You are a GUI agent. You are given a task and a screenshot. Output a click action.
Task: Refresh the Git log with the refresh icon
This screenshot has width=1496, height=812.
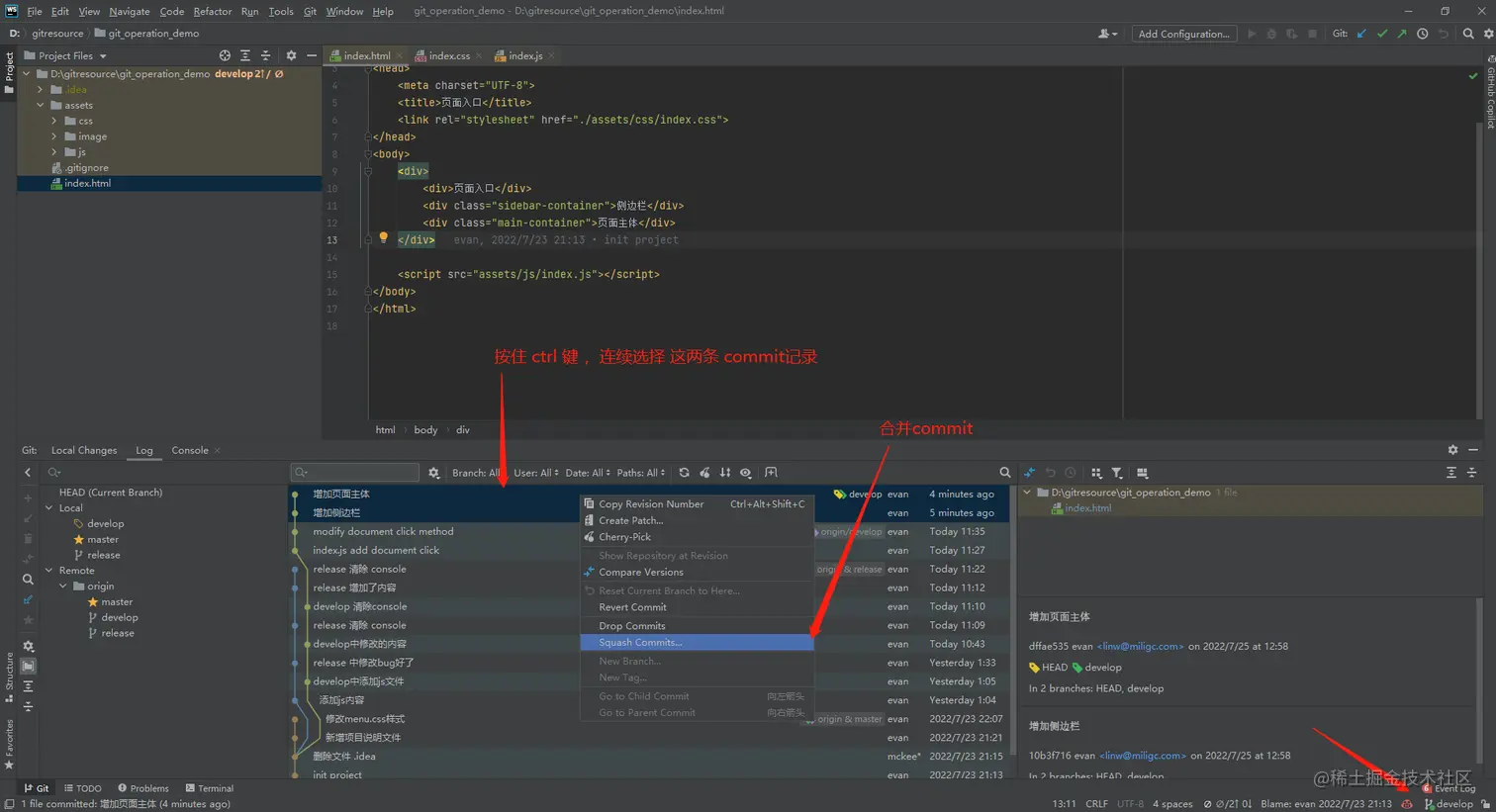(684, 472)
